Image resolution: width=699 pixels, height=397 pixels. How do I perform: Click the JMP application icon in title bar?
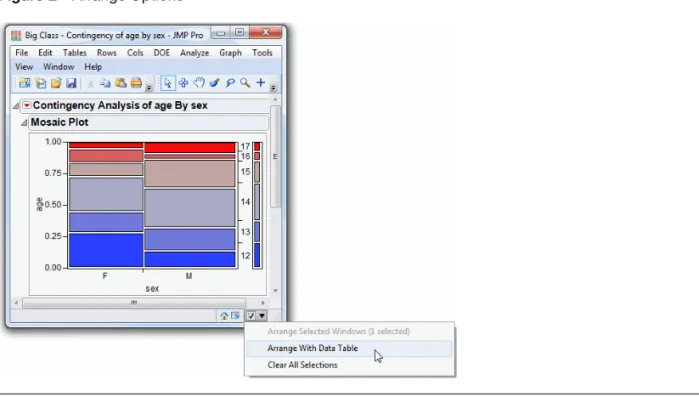(16, 35)
